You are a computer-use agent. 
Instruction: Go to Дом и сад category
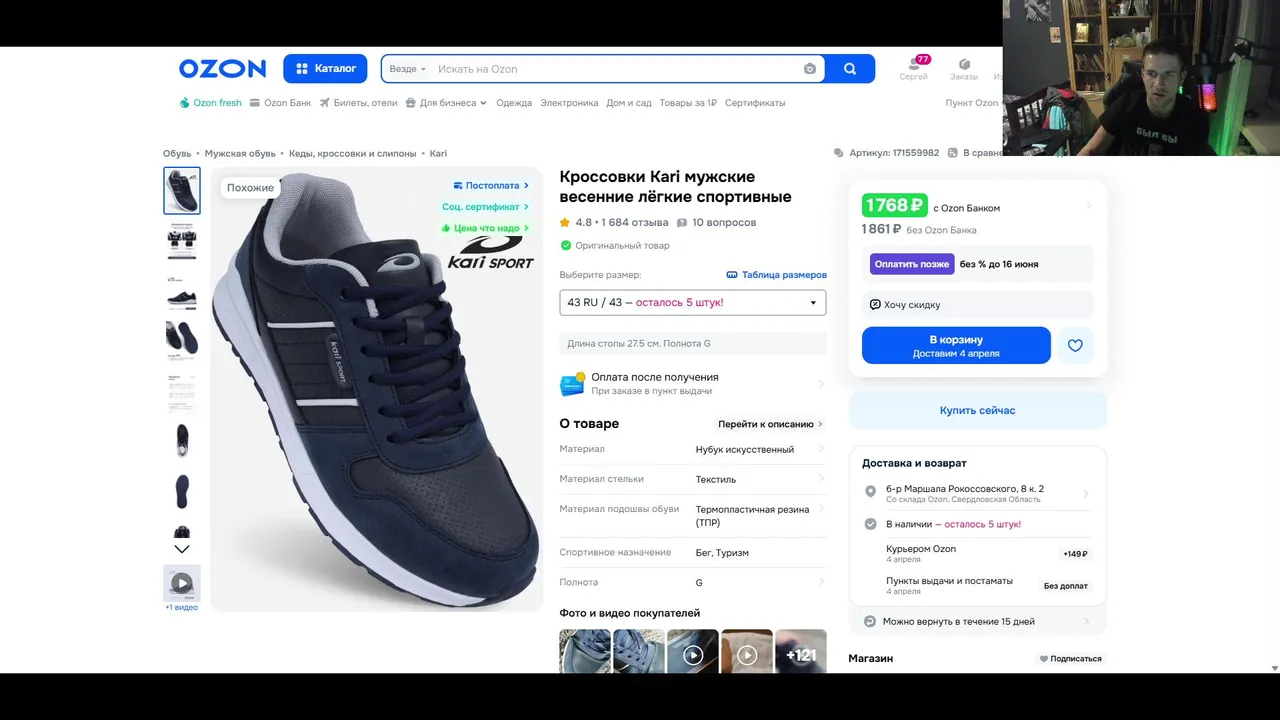pyautogui.click(x=629, y=103)
